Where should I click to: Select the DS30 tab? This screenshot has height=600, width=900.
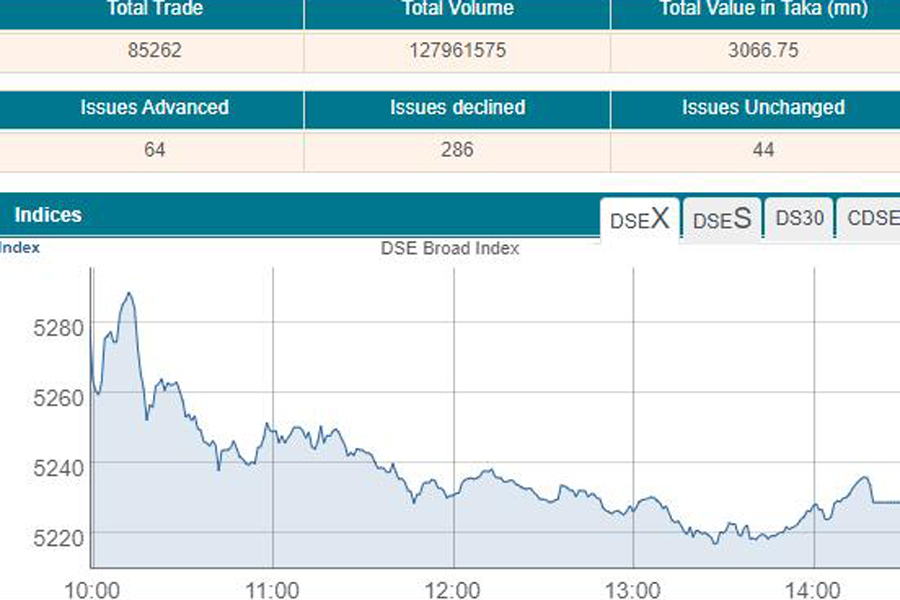[799, 219]
